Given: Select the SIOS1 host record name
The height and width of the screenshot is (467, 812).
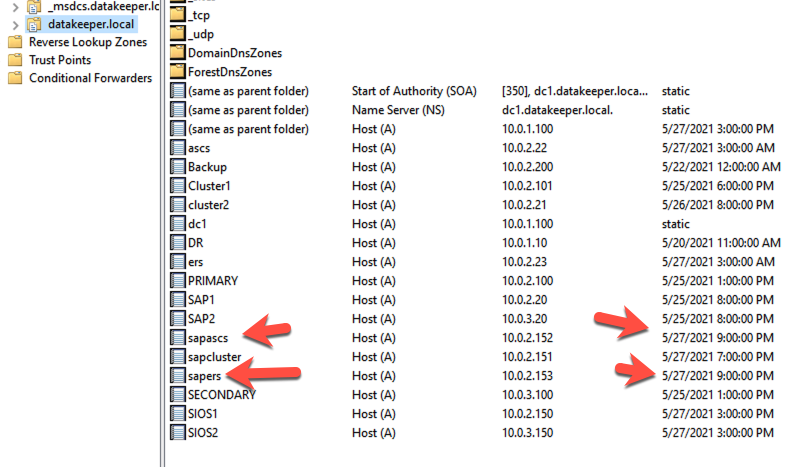Looking at the screenshot, I should pos(202,414).
